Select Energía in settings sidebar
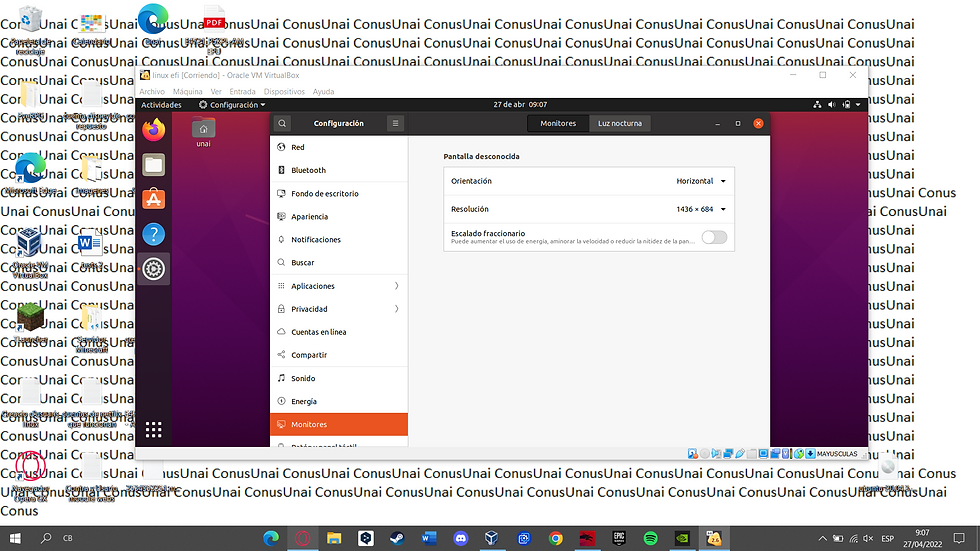Image resolution: width=980 pixels, height=551 pixels. point(339,402)
